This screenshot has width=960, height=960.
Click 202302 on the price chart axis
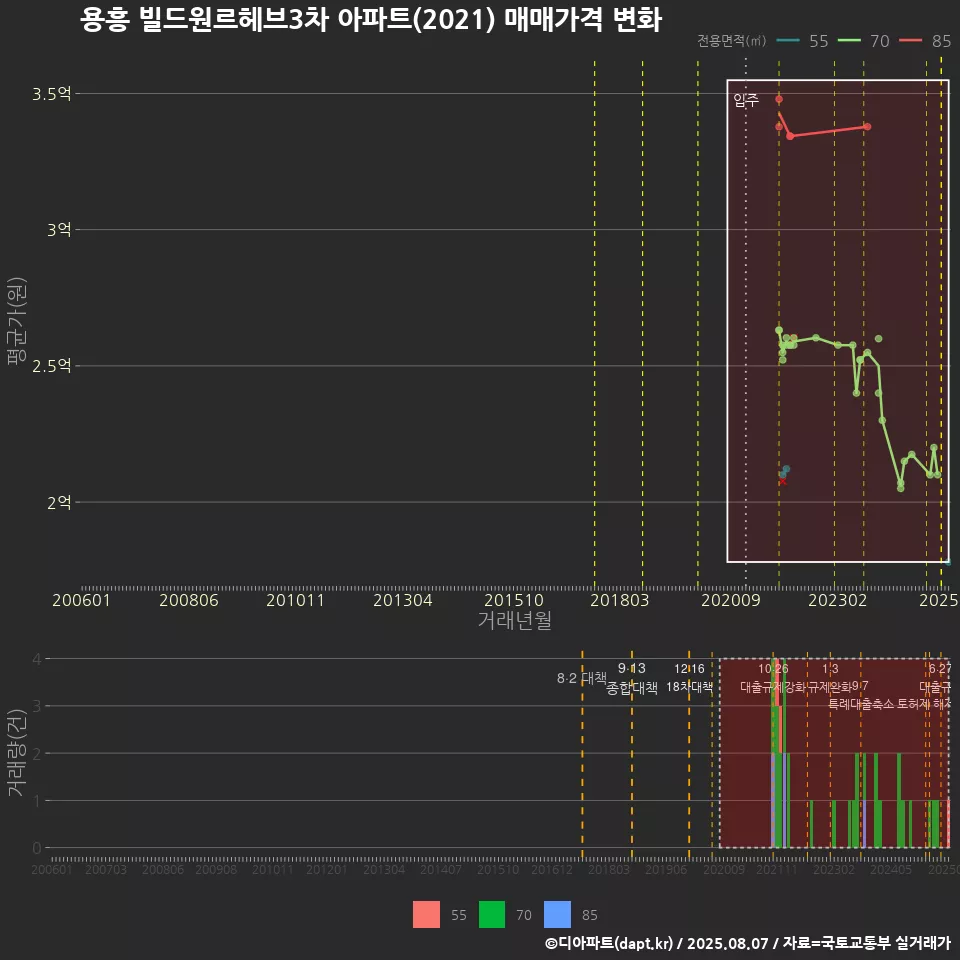(838, 600)
